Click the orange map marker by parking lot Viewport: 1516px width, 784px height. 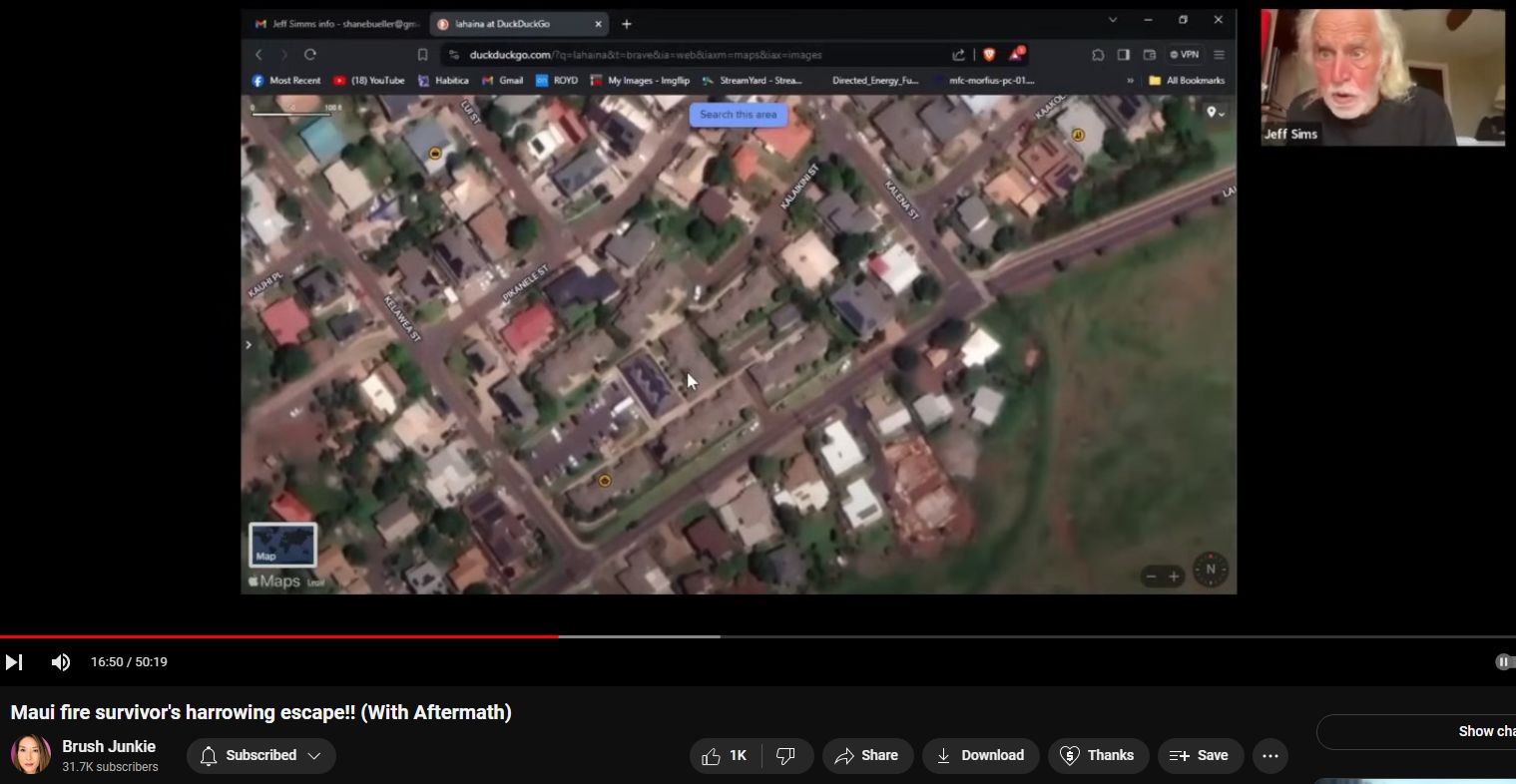(604, 481)
